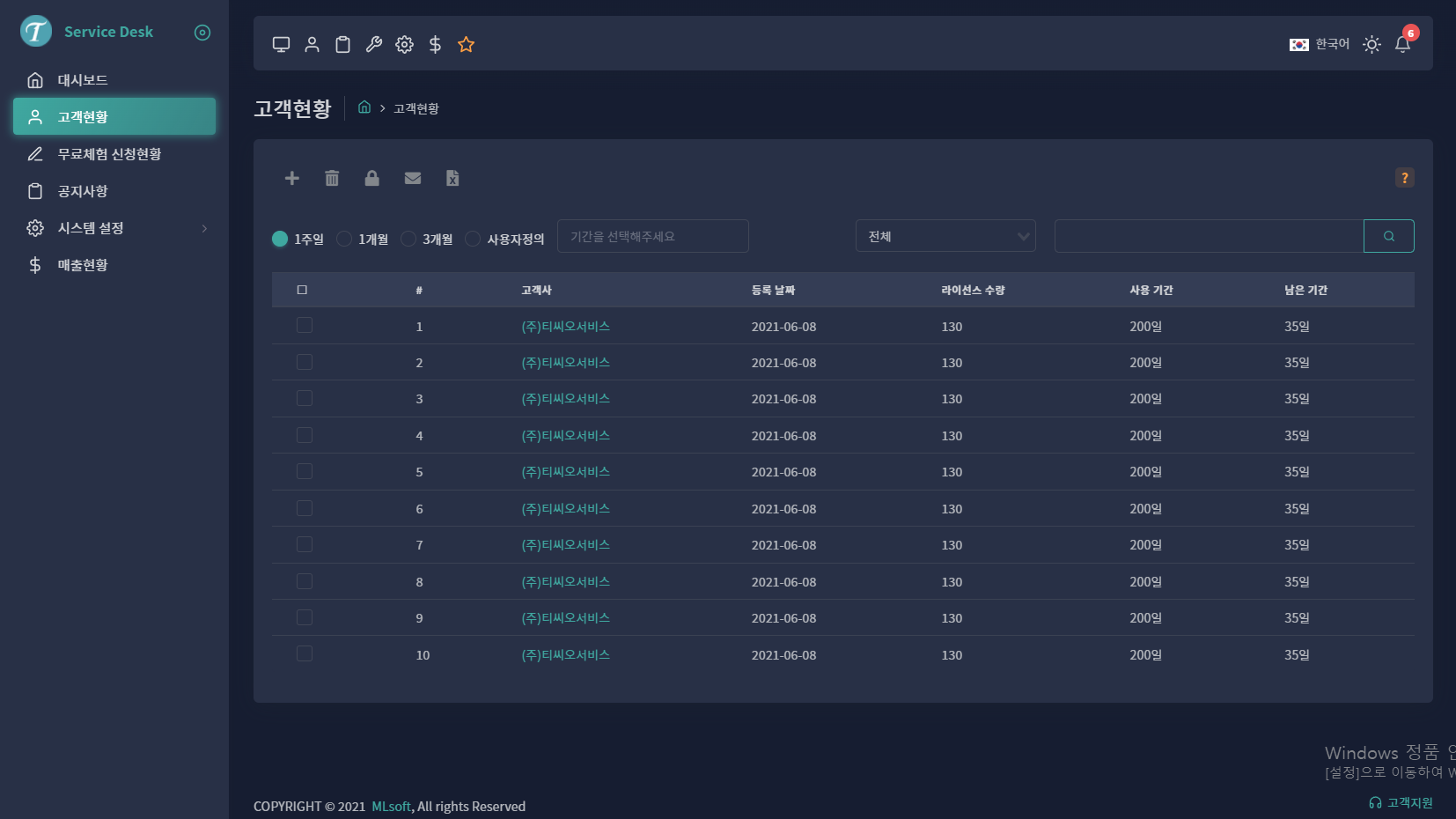Toggle select-all checkbox in table header
The image size is (1456, 819).
tap(302, 290)
